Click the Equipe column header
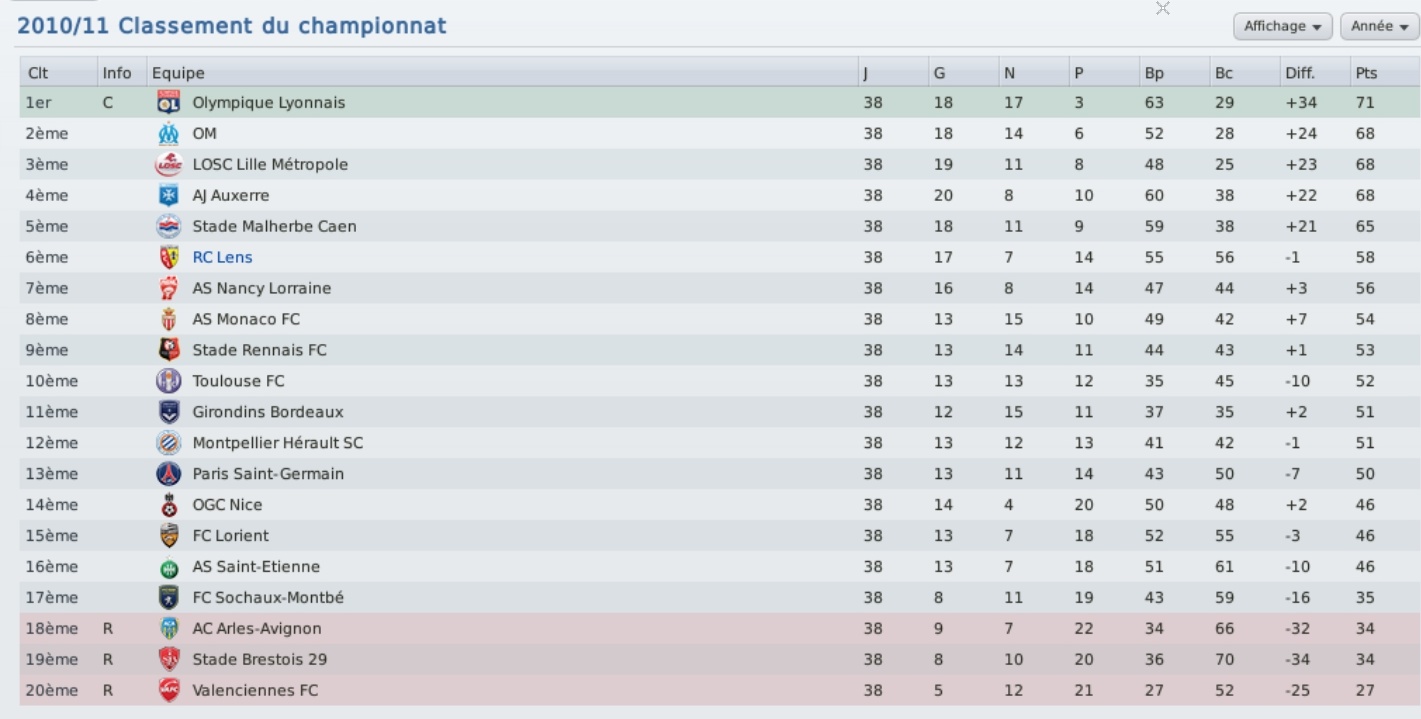The height and width of the screenshot is (719, 1421). click(178, 73)
